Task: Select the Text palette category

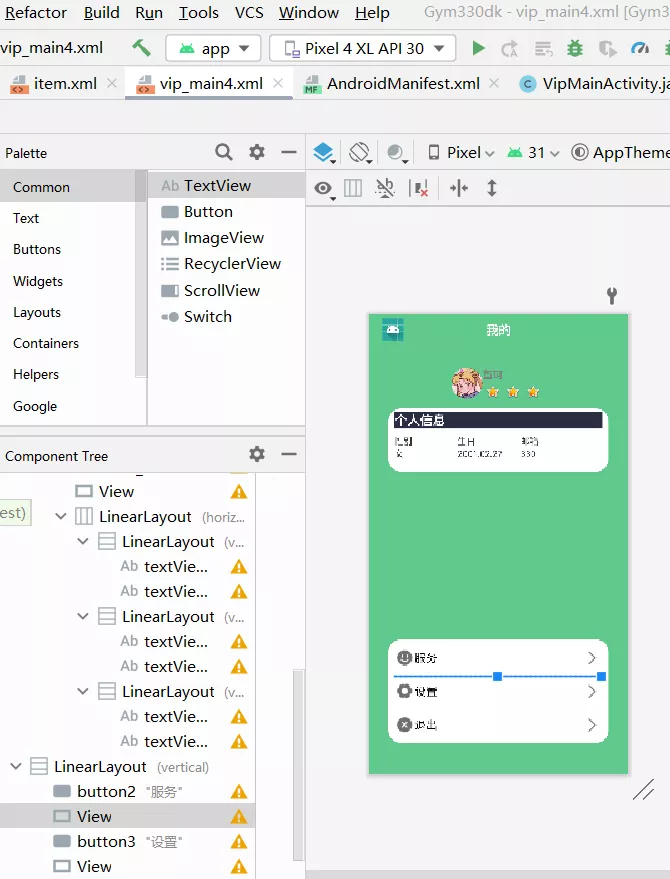Action: 67,218
